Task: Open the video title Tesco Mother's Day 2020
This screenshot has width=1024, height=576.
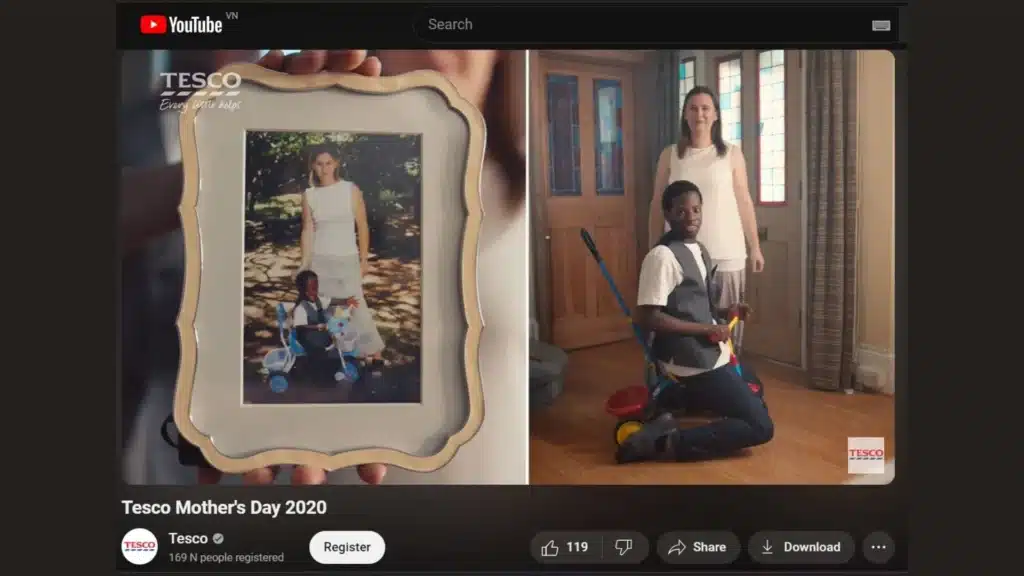Action: click(222, 507)
